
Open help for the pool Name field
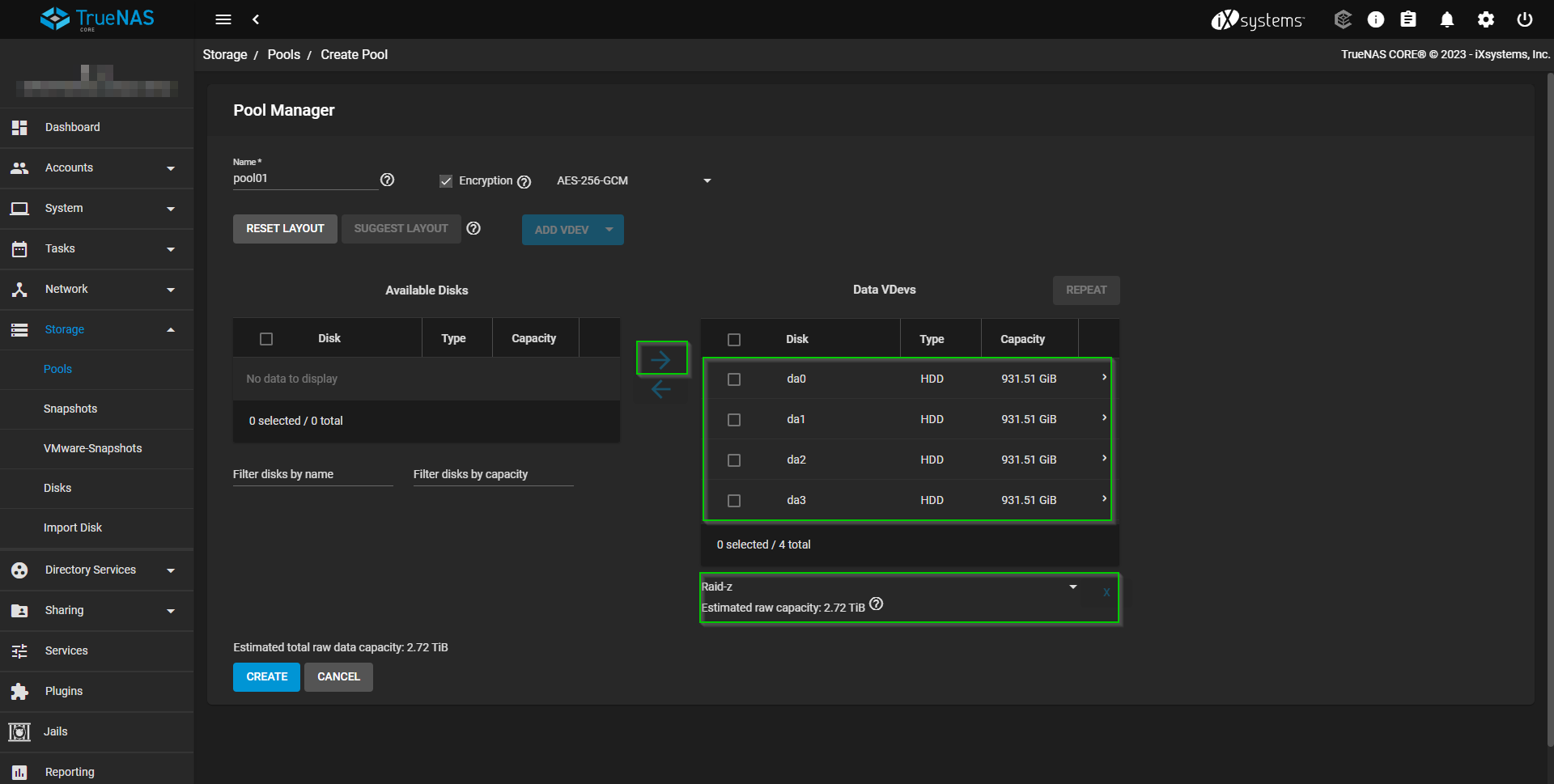[388, 180]
